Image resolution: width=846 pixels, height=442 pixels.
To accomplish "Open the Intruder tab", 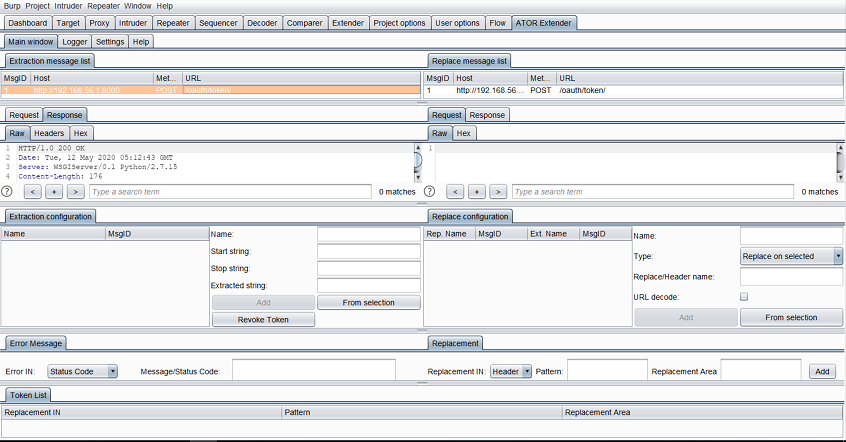I will [133, 22].
